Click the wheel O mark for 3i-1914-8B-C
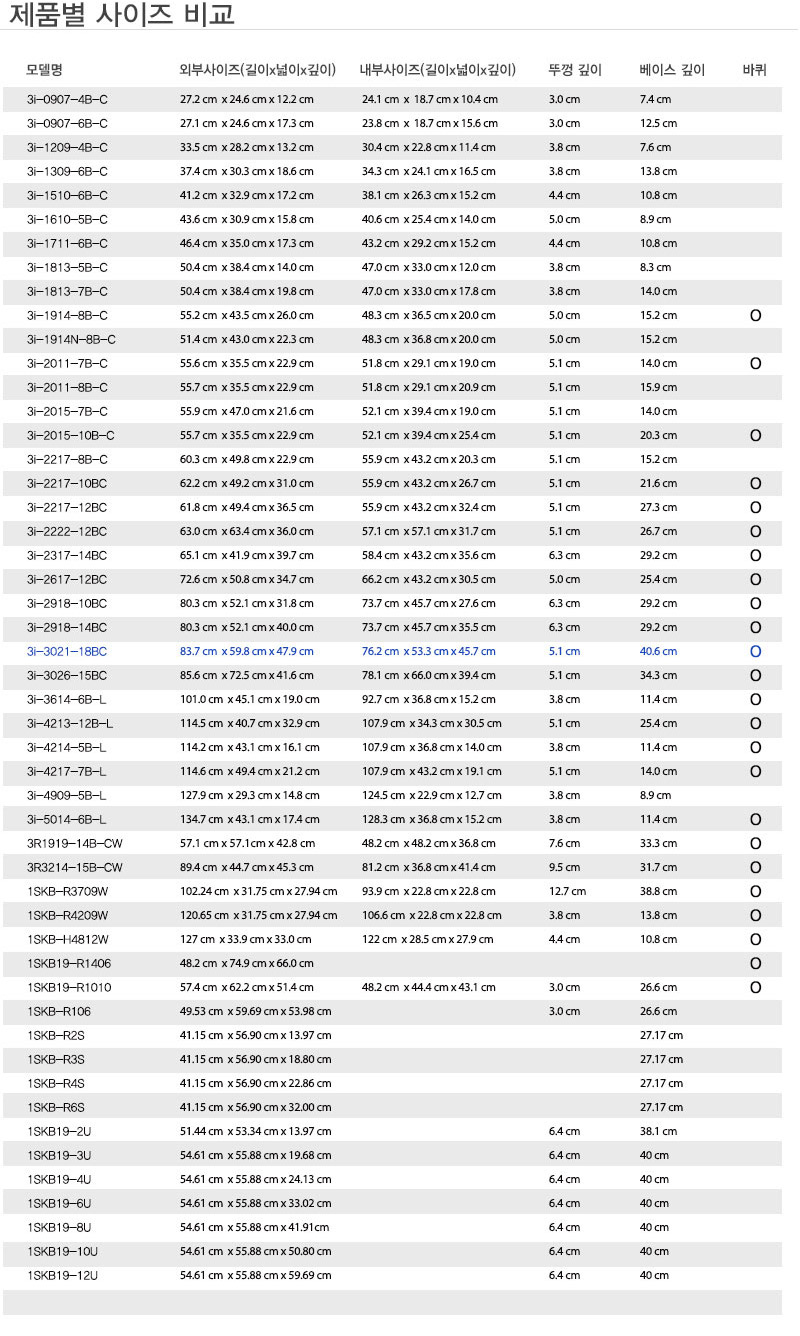 755,316
